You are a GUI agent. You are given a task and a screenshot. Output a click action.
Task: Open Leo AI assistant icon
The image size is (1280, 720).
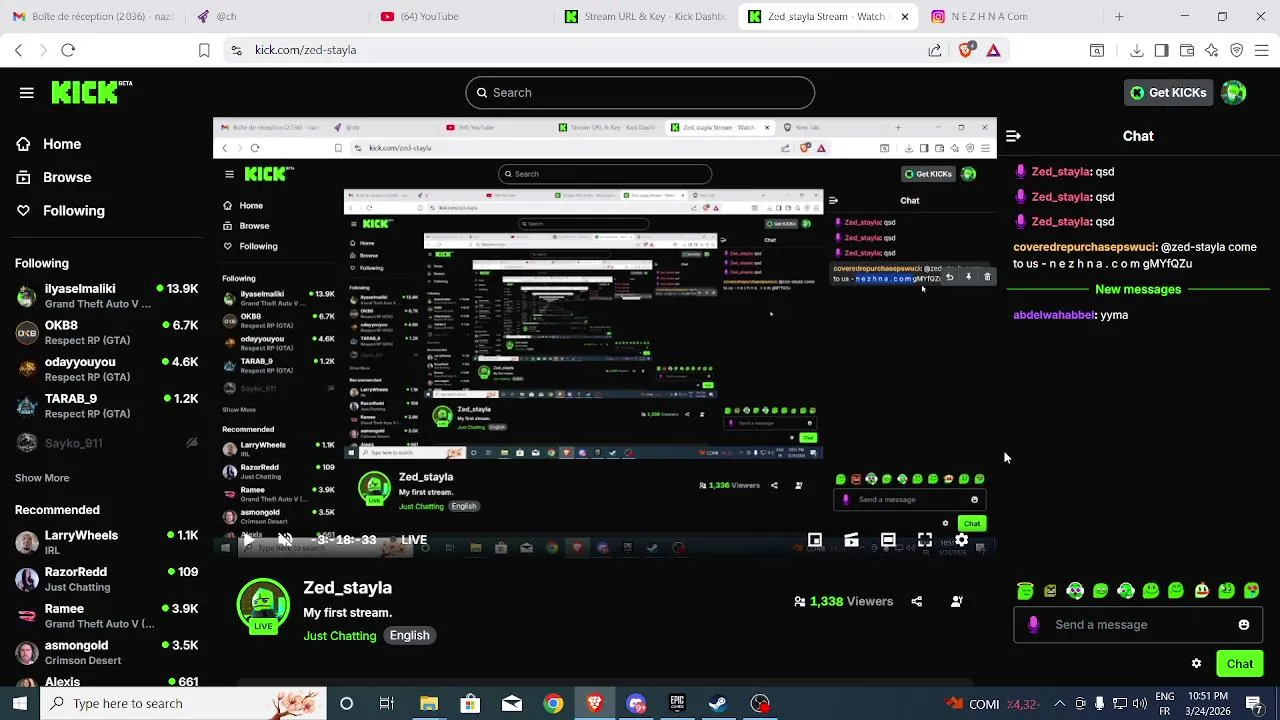[1212, 50]
